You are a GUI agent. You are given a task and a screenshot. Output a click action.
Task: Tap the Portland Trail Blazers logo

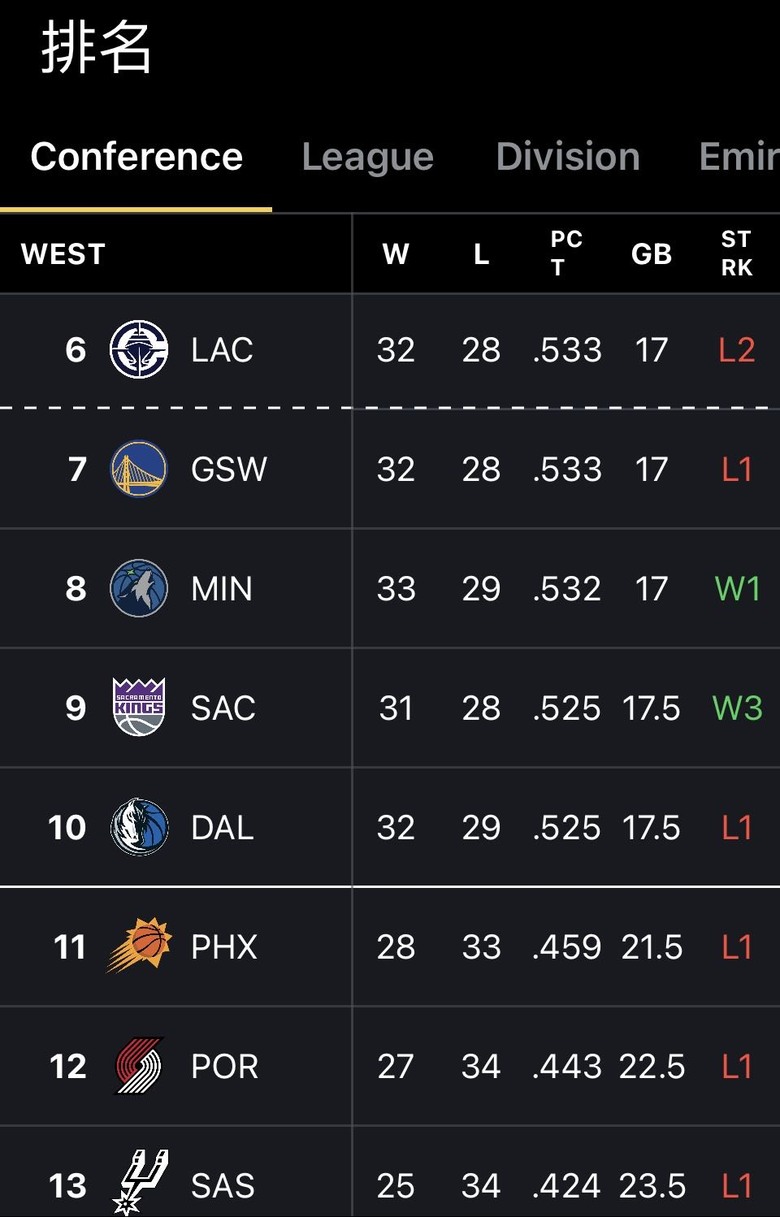pos(138,1065)
